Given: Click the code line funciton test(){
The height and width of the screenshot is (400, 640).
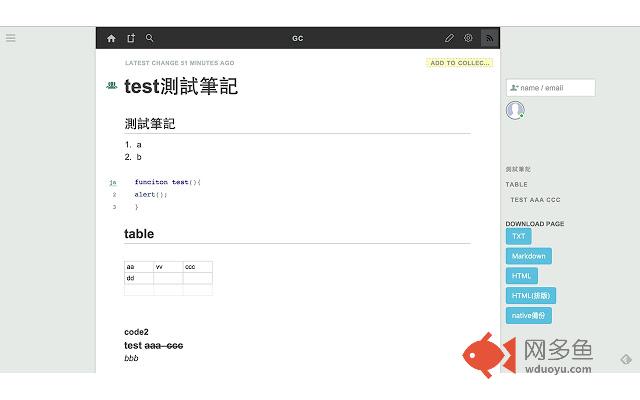Looking at the screenshot, I should coord(167,182).
